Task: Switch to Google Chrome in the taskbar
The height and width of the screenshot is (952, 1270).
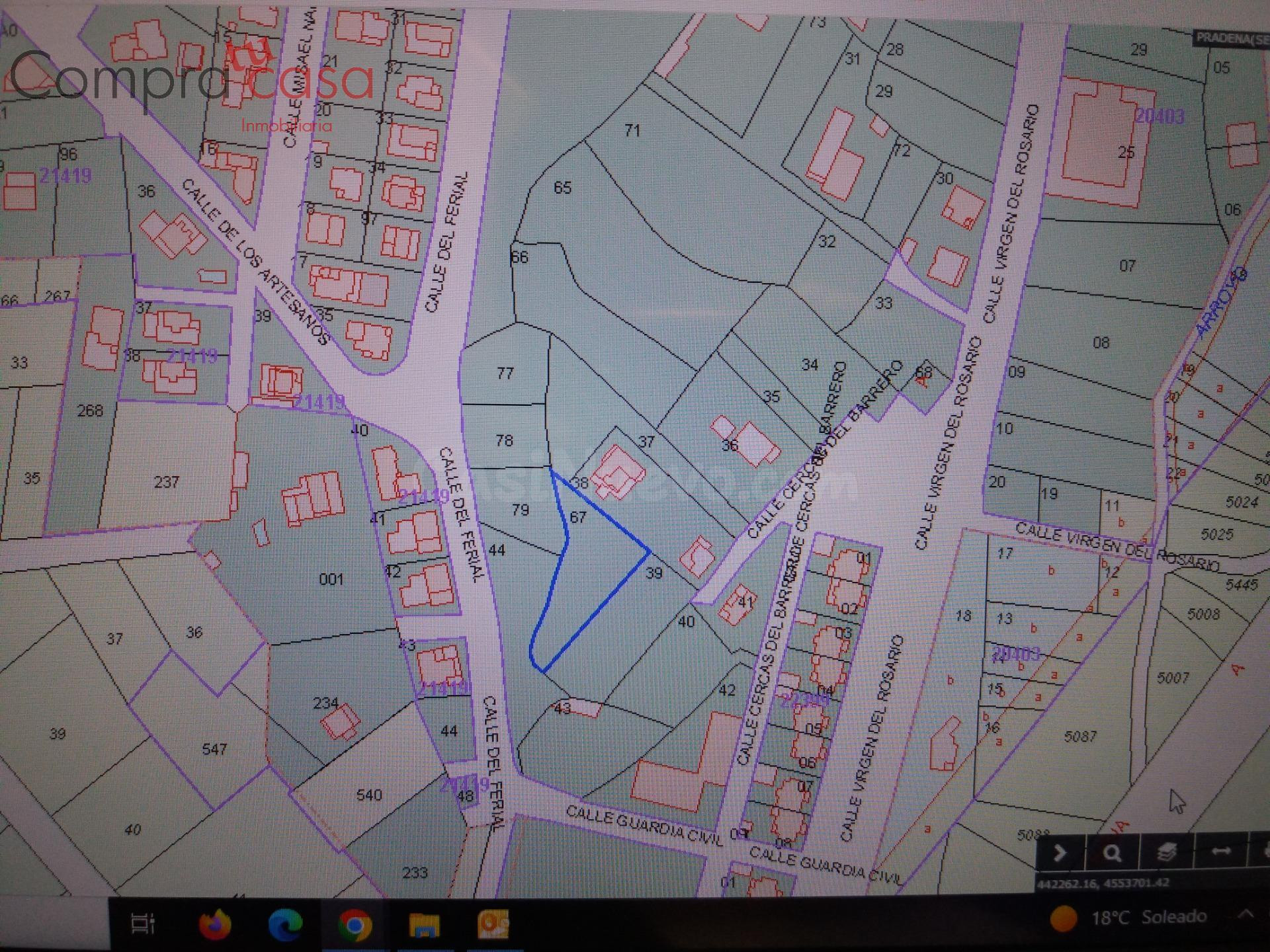Action: (x=355, y=924)
